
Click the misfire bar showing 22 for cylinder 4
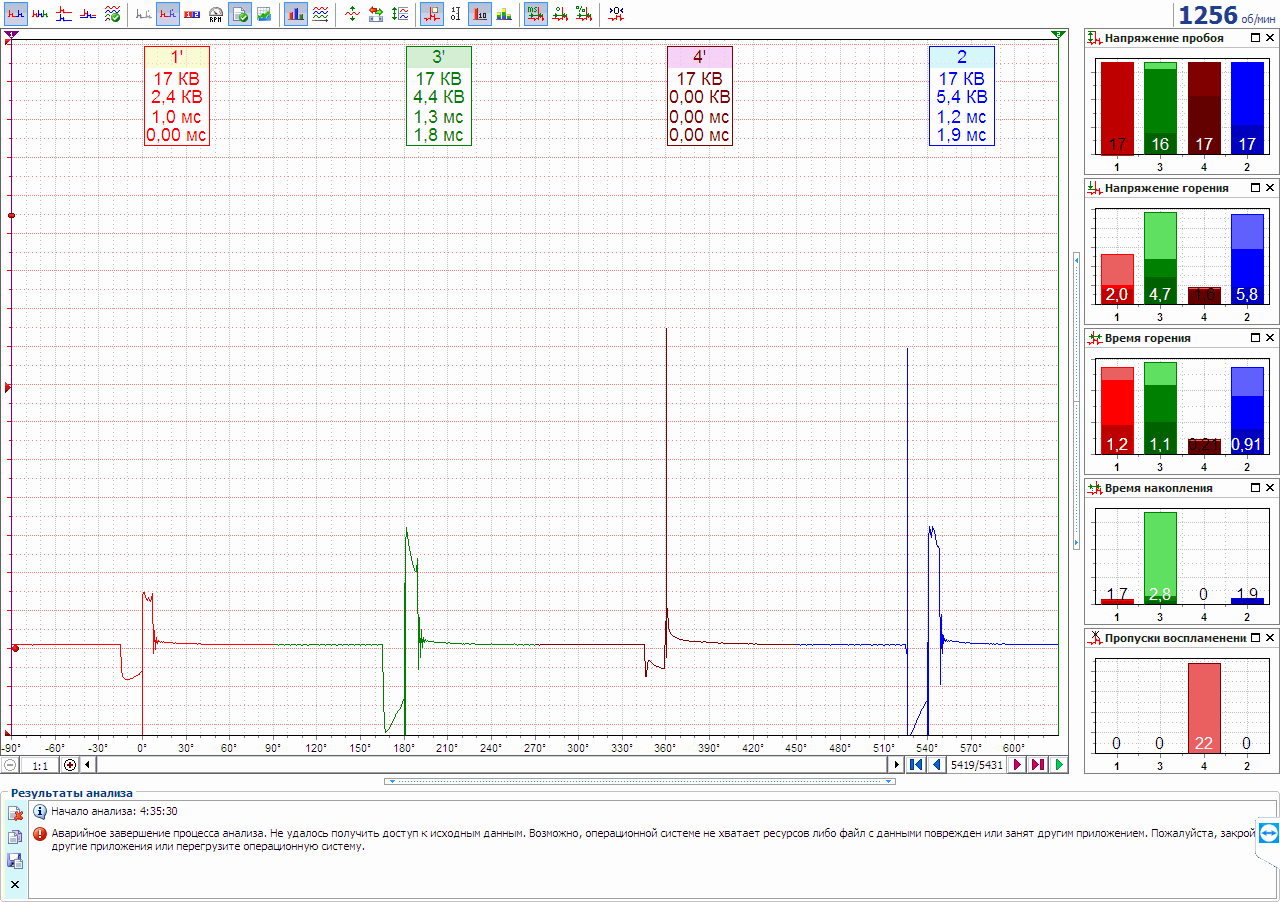[x=1204, y=708]
